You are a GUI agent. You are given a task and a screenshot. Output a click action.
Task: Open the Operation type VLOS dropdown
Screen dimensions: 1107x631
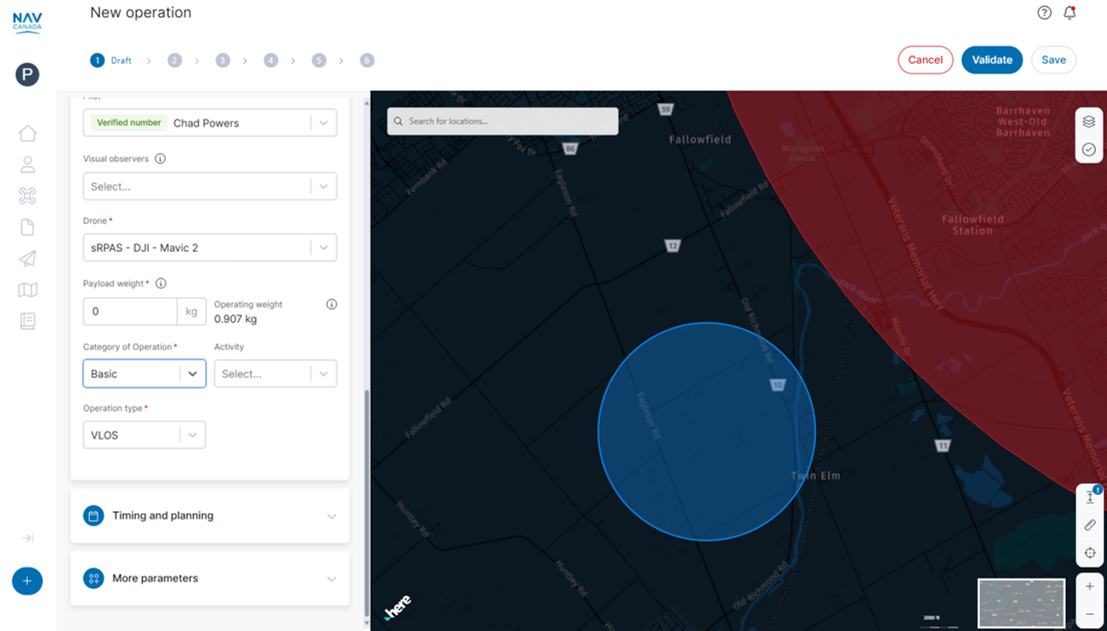(144, 435)
